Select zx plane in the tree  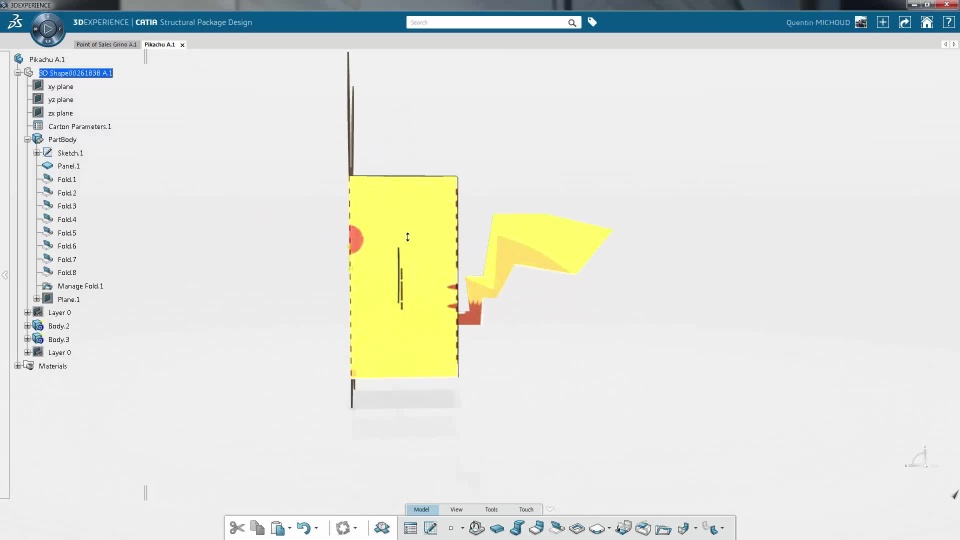coord(61,113)
